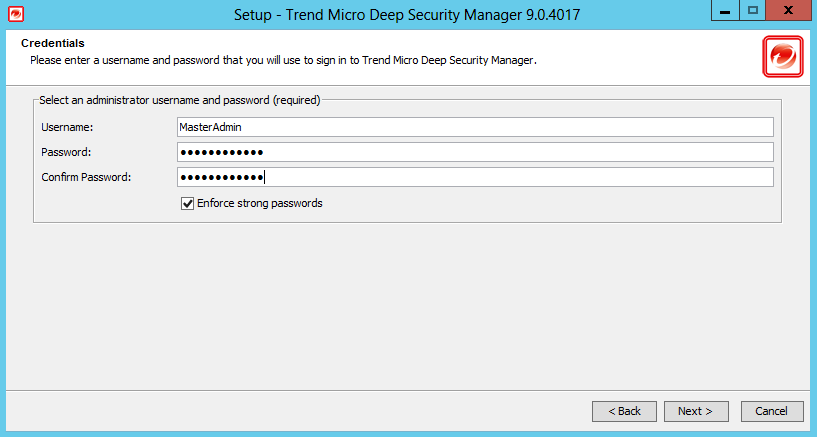This screenshot has height=437, width=817.
Task: Minimize the Setup window
Action: 725,10
